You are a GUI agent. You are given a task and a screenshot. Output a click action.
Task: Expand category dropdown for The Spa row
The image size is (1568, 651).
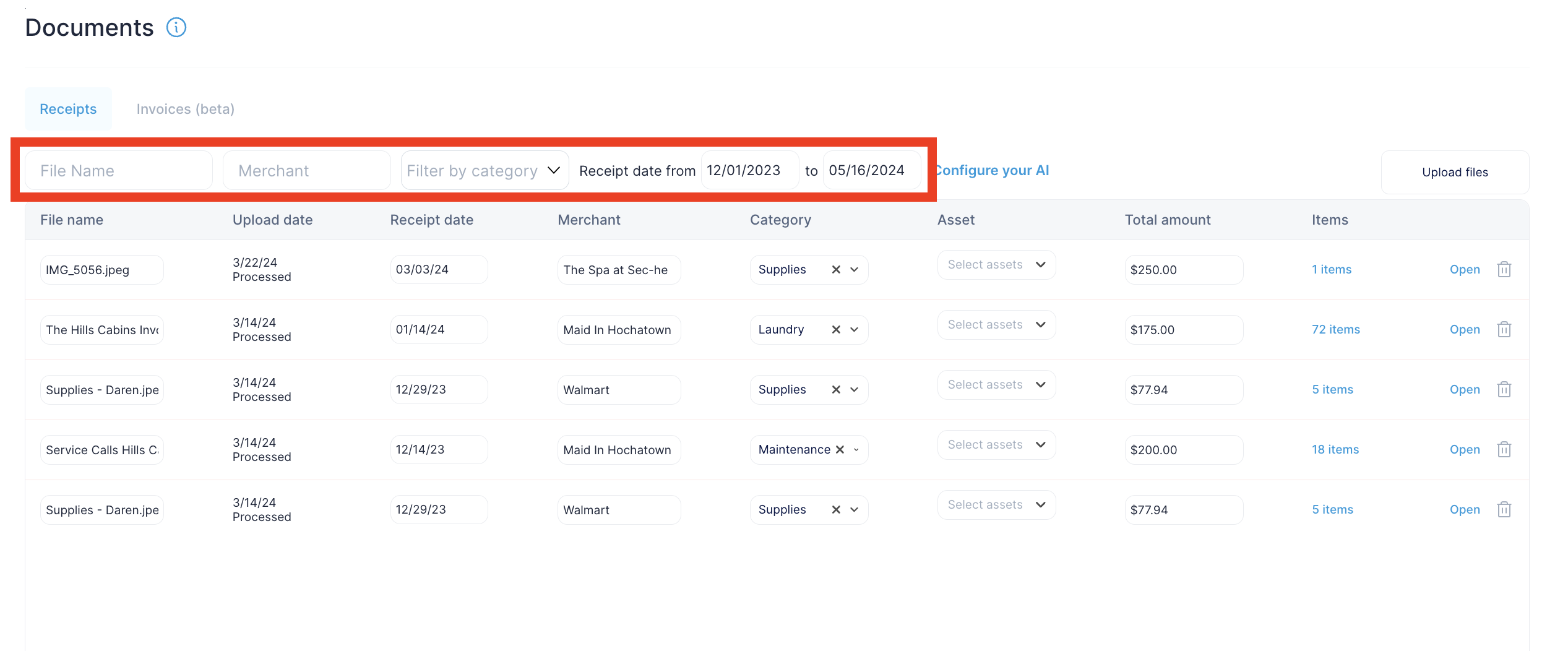point(855,269)
